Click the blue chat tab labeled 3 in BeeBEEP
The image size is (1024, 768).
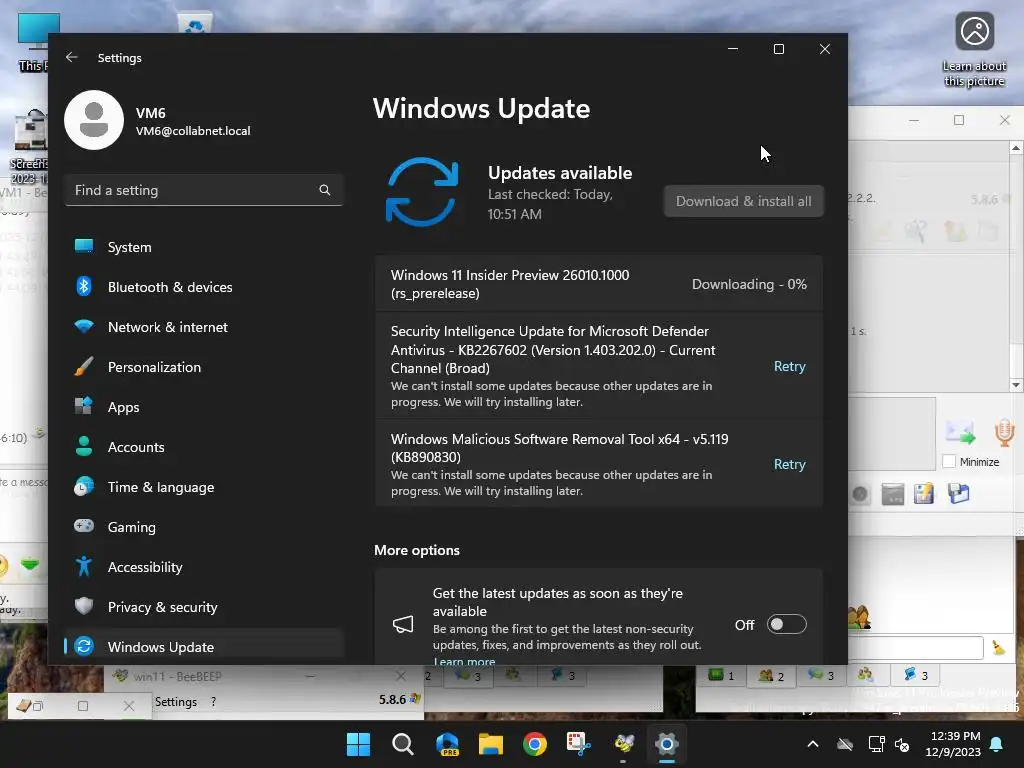point(916,675)
